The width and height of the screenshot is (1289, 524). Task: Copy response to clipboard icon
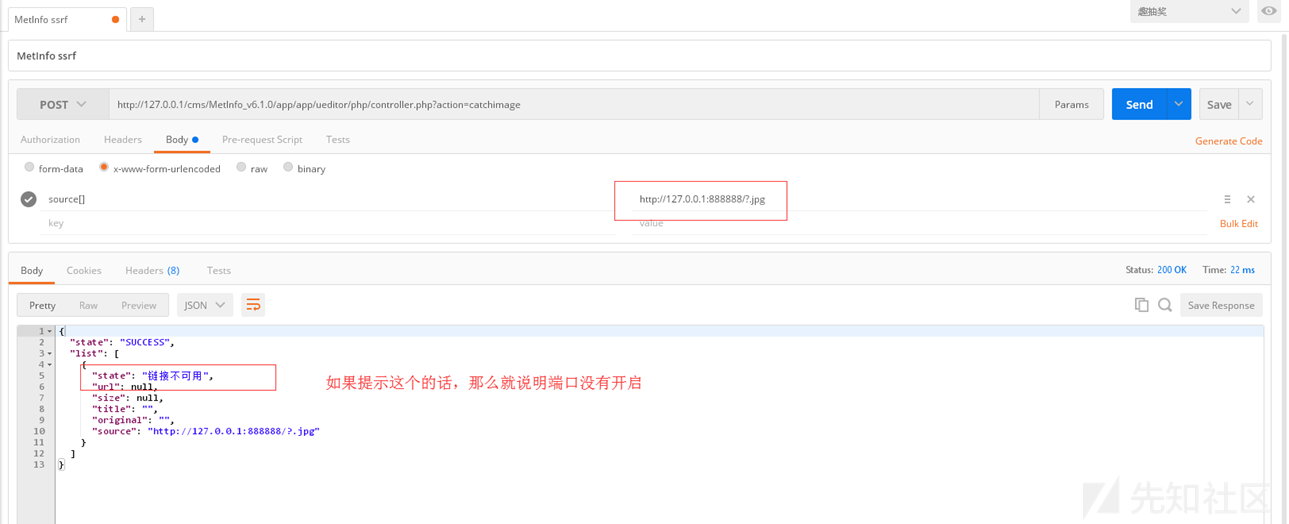coord(1141,305)
